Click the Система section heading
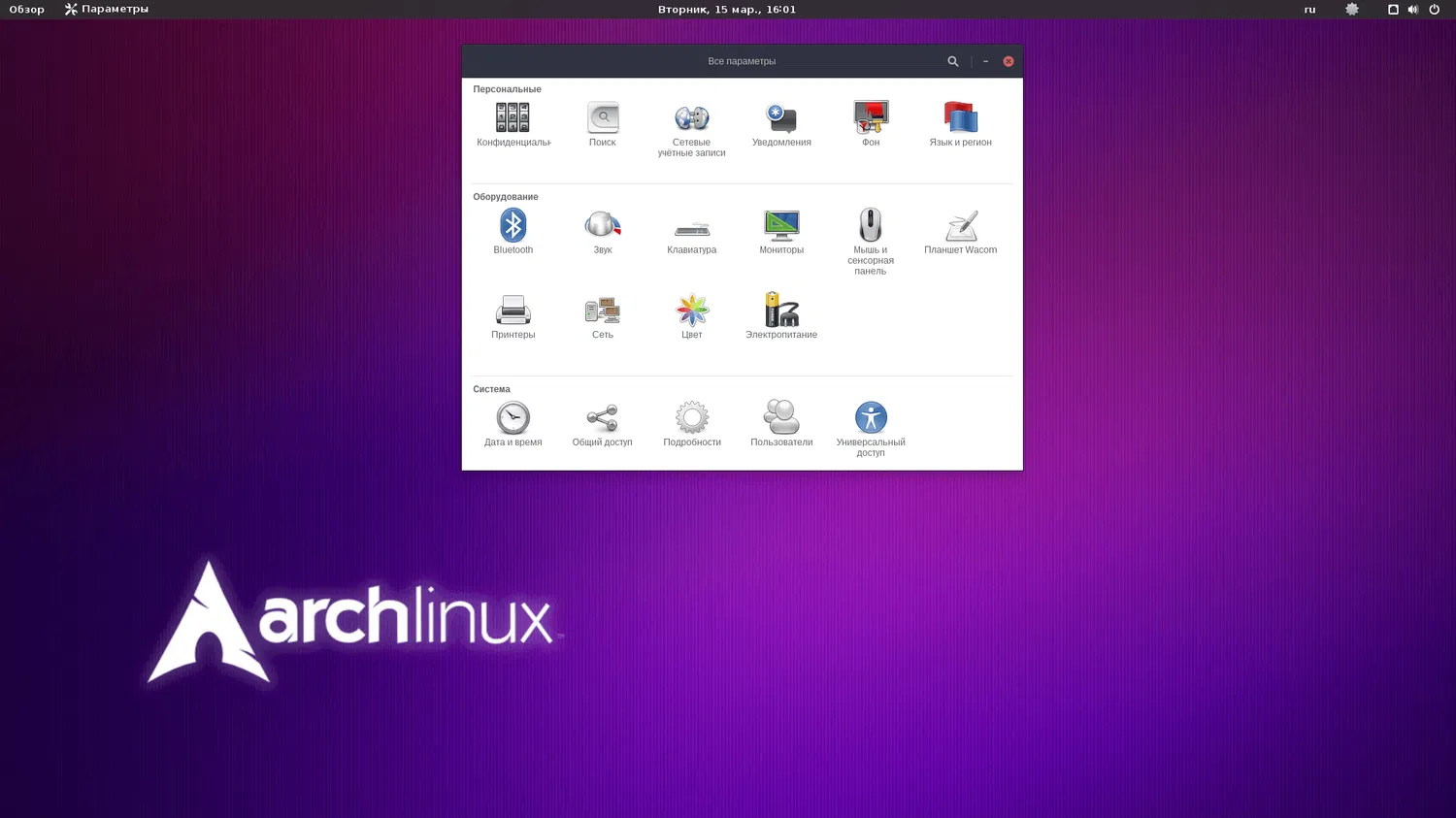The height and width of the screenshot is (818, 1456). [491, 389]
